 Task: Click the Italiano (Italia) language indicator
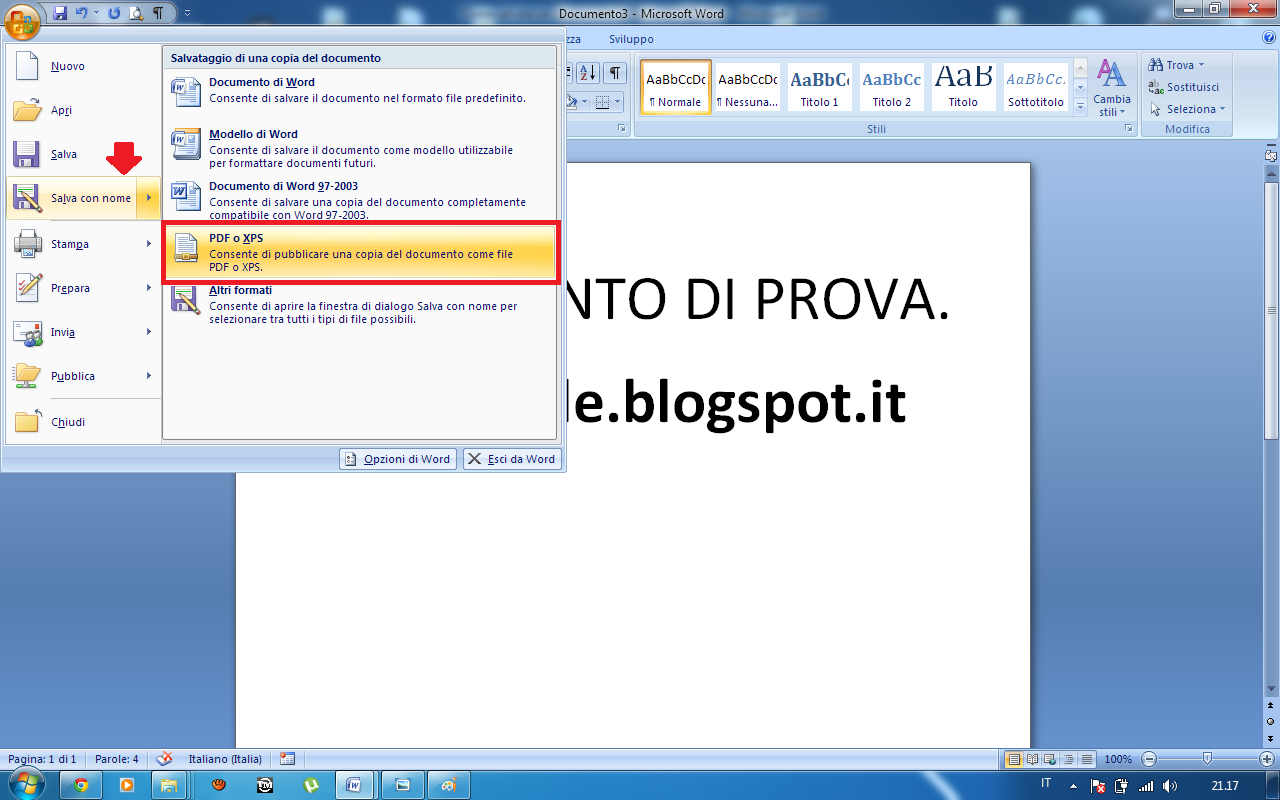point(225,759)
